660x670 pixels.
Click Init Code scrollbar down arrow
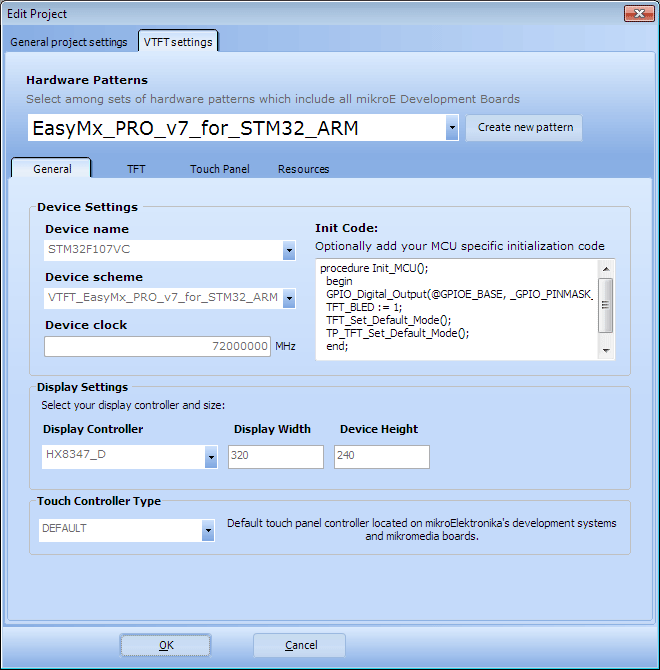click(606, 350)
